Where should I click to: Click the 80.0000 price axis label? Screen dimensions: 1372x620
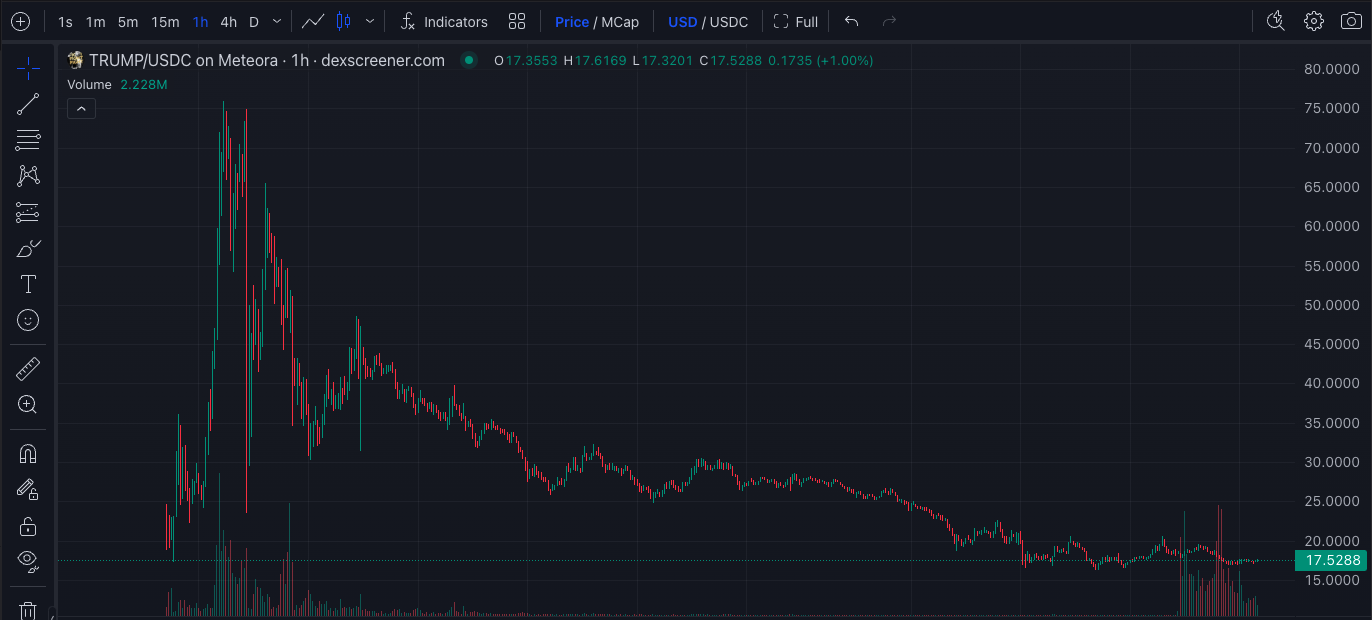pos(1332,69)
